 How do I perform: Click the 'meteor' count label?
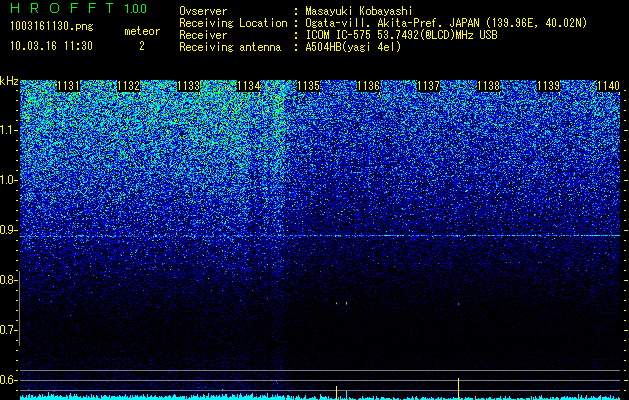pos(142,31)
